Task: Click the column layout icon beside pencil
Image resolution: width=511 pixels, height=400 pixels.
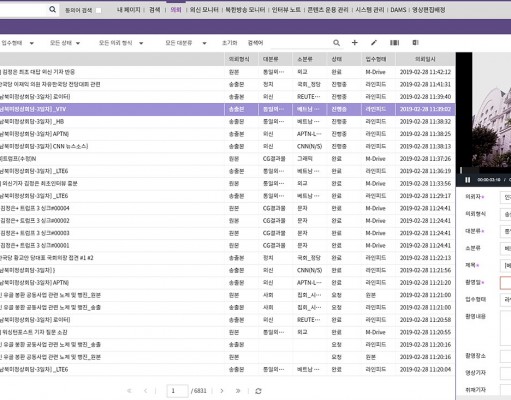Action: coord(394,43)
